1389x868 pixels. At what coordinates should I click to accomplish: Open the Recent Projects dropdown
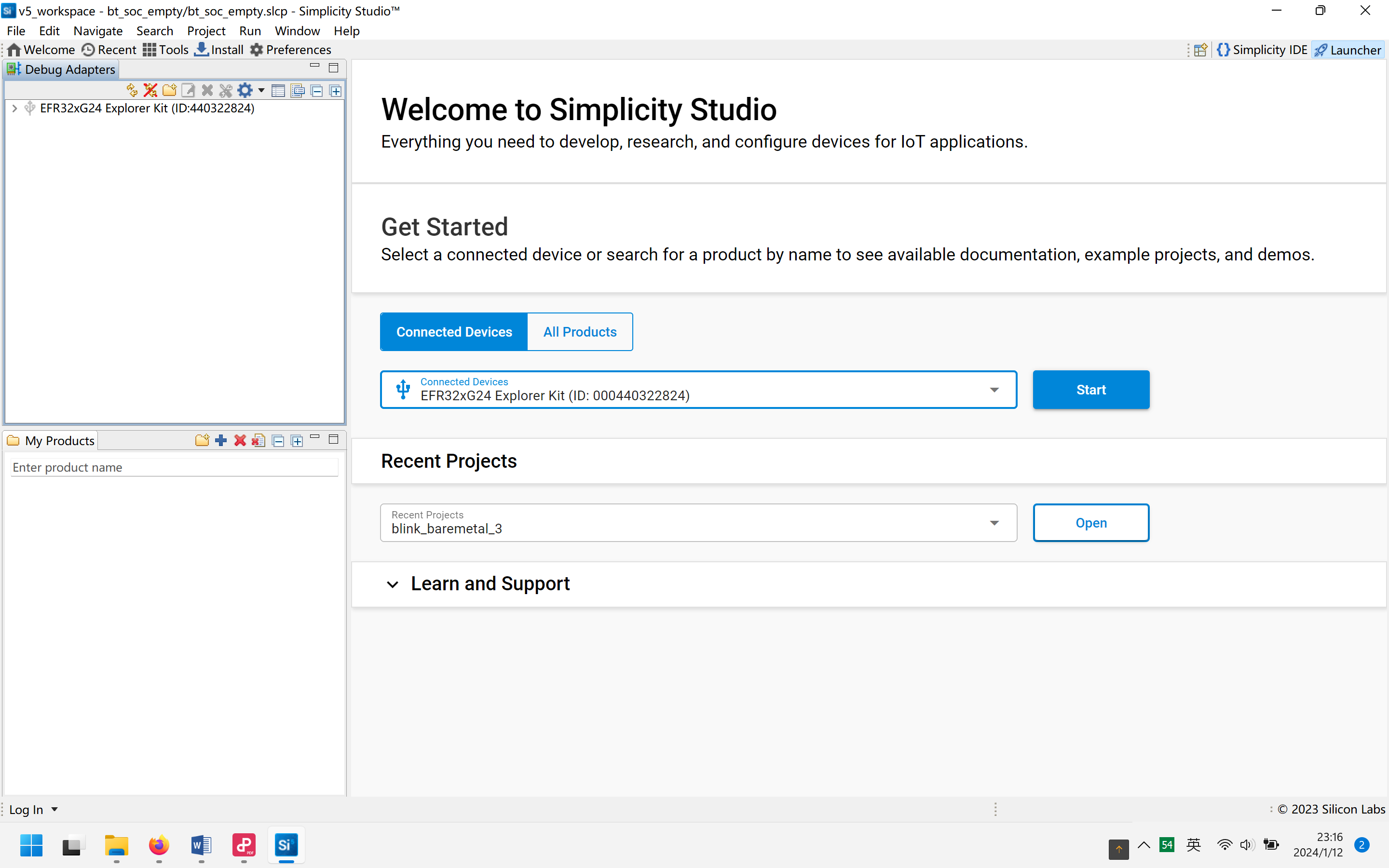tap(698, 523)
